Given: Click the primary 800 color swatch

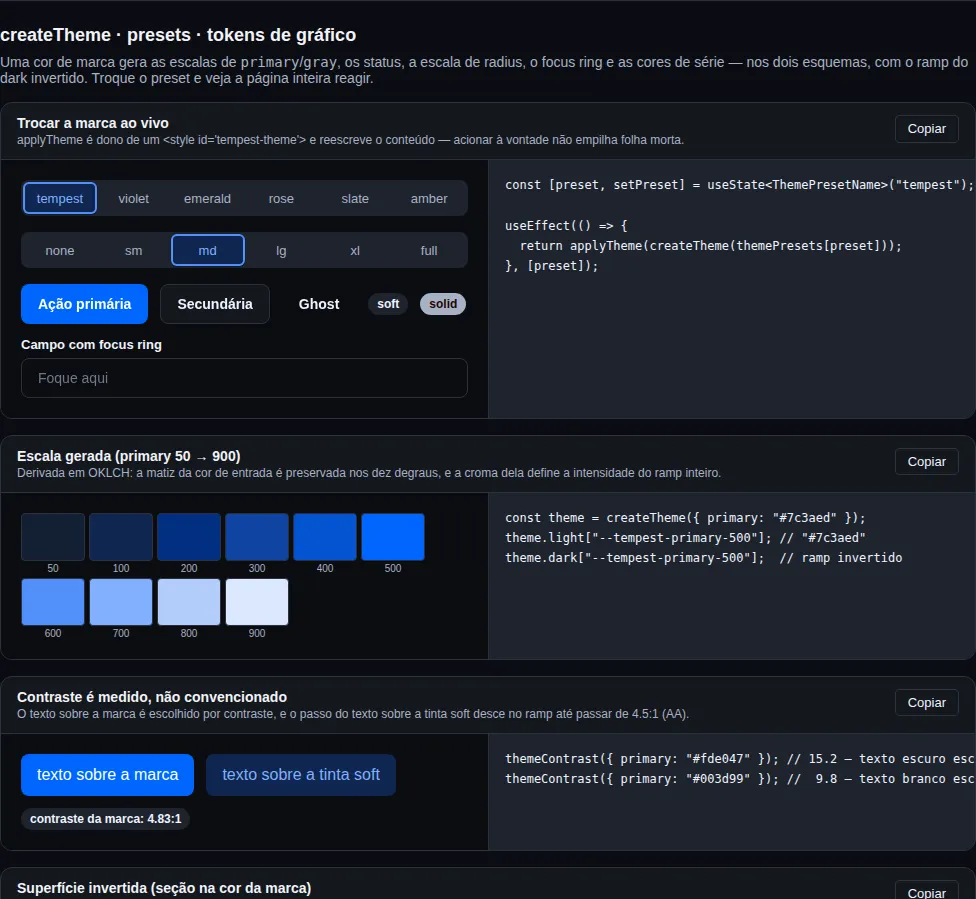Looking at the screenshot, I should 189,602.
